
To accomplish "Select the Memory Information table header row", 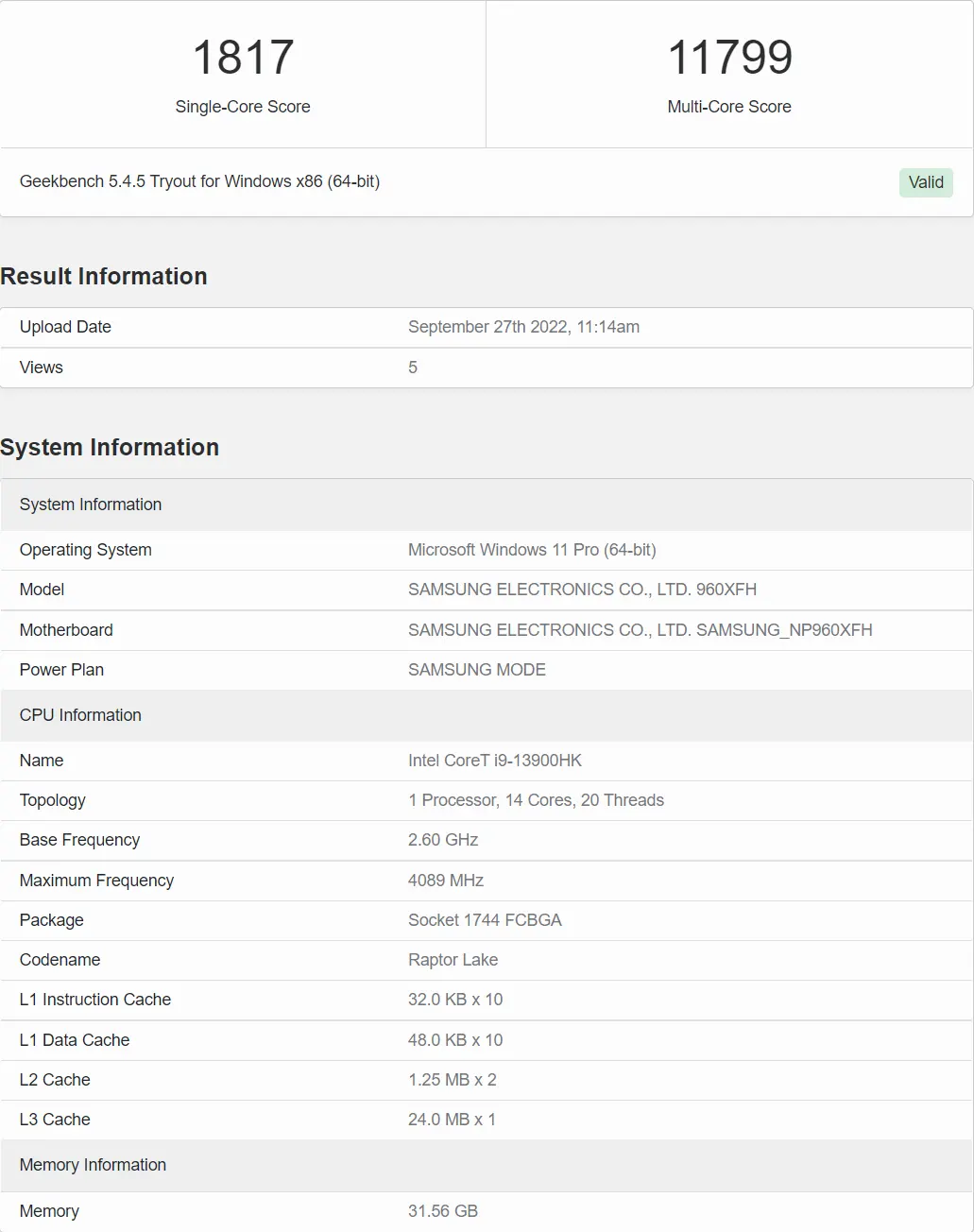I will pyautogui.click(x=487, y=1165).
